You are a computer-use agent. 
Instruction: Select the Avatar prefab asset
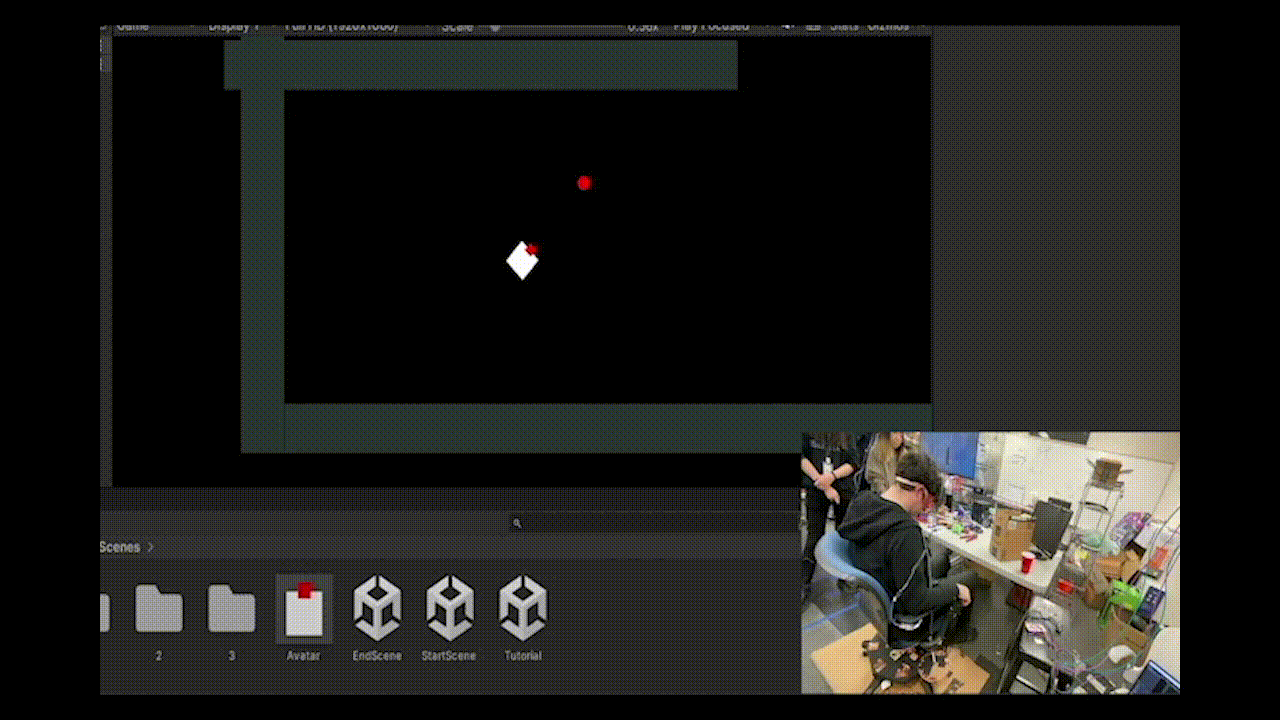(x=304, y=609)
